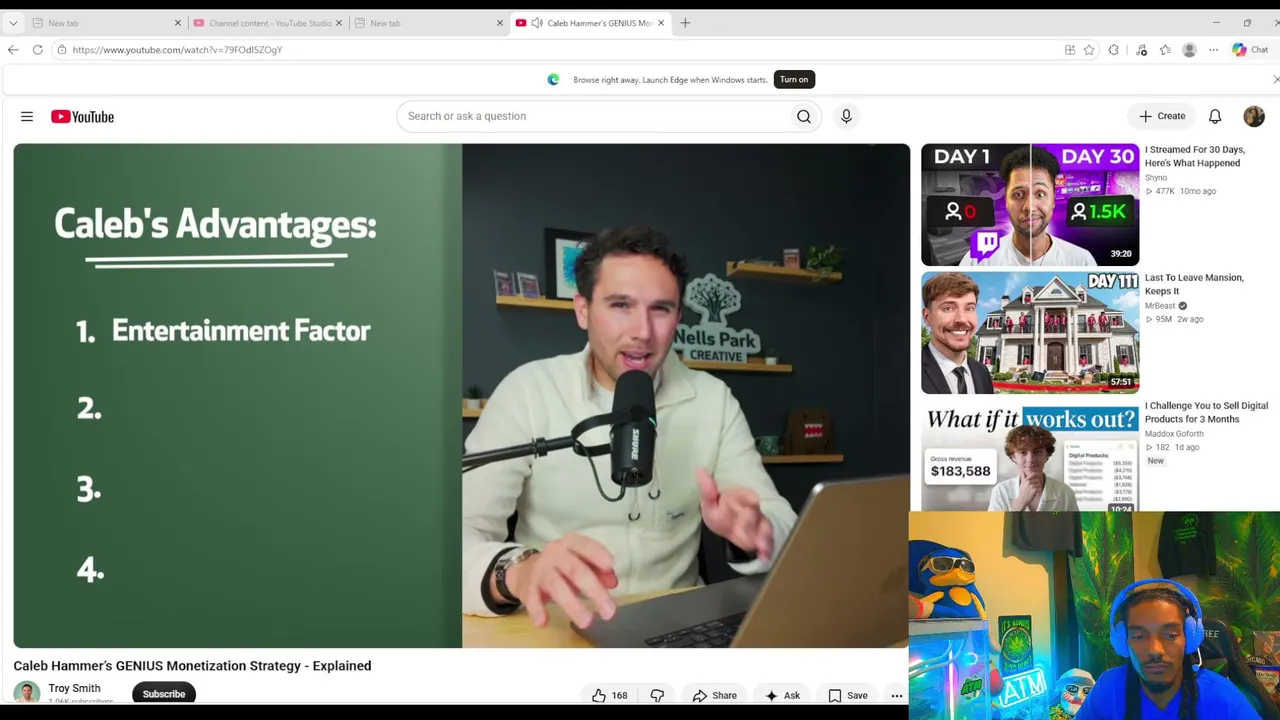Save the video to a playlist
Viewport: 1280px width, 720px height.
point(848,695)
